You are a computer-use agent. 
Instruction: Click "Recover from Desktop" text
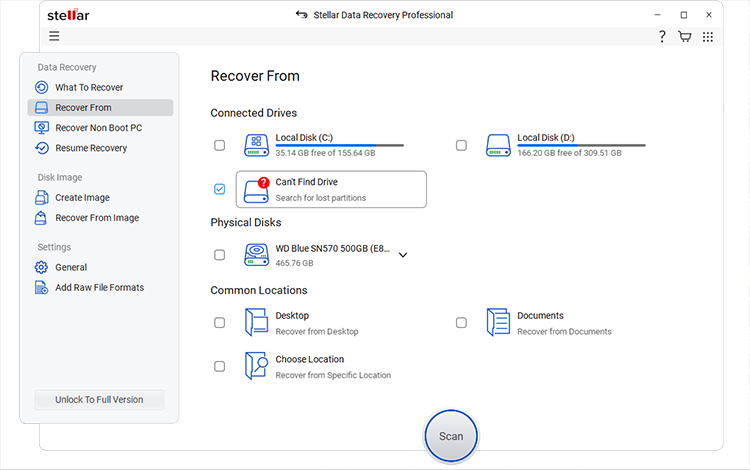pyautogui.click(x=317, y=331)
